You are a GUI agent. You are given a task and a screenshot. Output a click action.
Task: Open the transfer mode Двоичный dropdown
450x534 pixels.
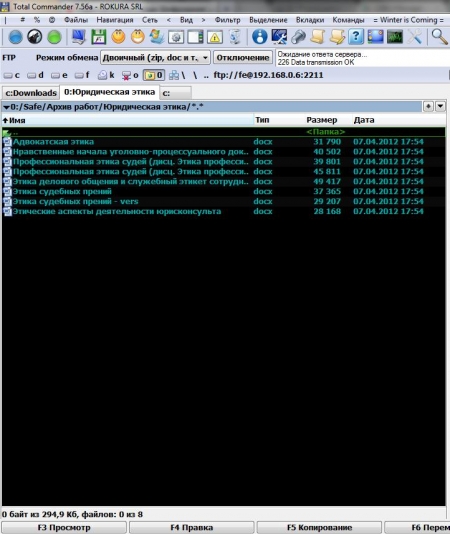(155, 58)
